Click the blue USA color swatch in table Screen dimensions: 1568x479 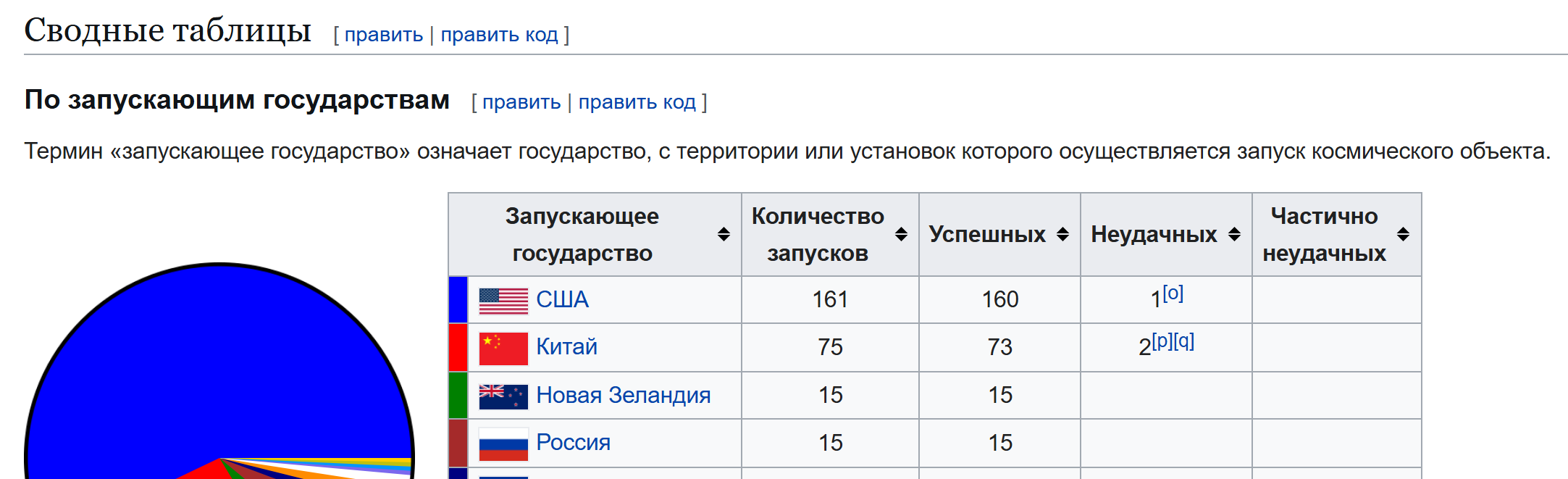(458, 300)
